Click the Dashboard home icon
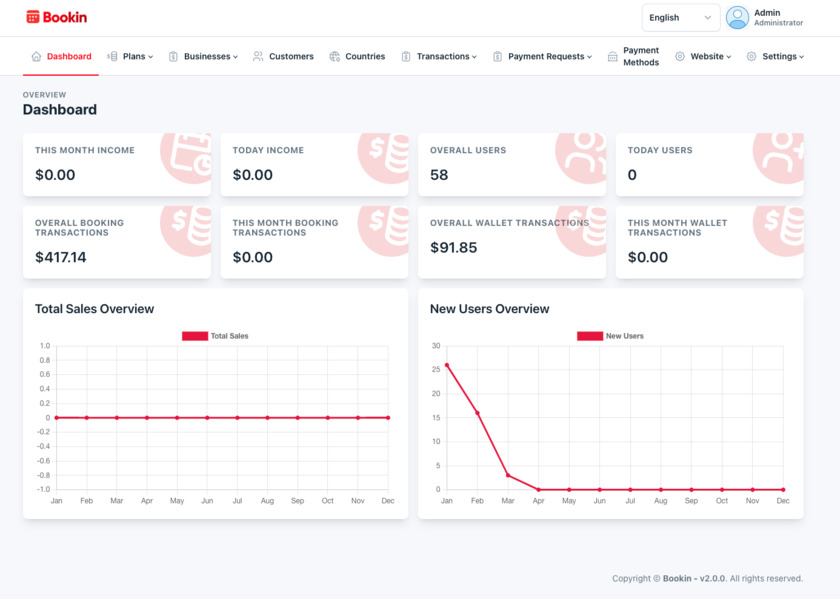Screen dimensions: 840x599 point(36,56)
